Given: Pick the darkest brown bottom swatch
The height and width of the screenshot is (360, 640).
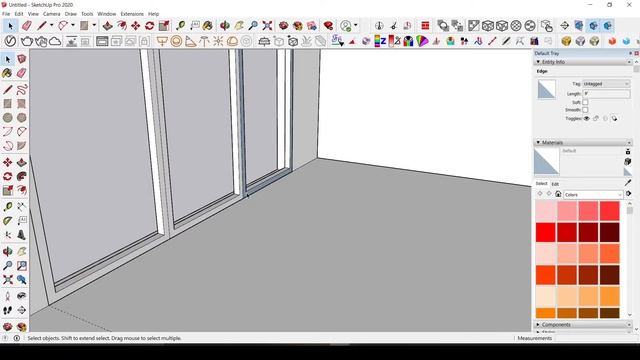Looking at the screenshot, I should (x=609, y=313).
